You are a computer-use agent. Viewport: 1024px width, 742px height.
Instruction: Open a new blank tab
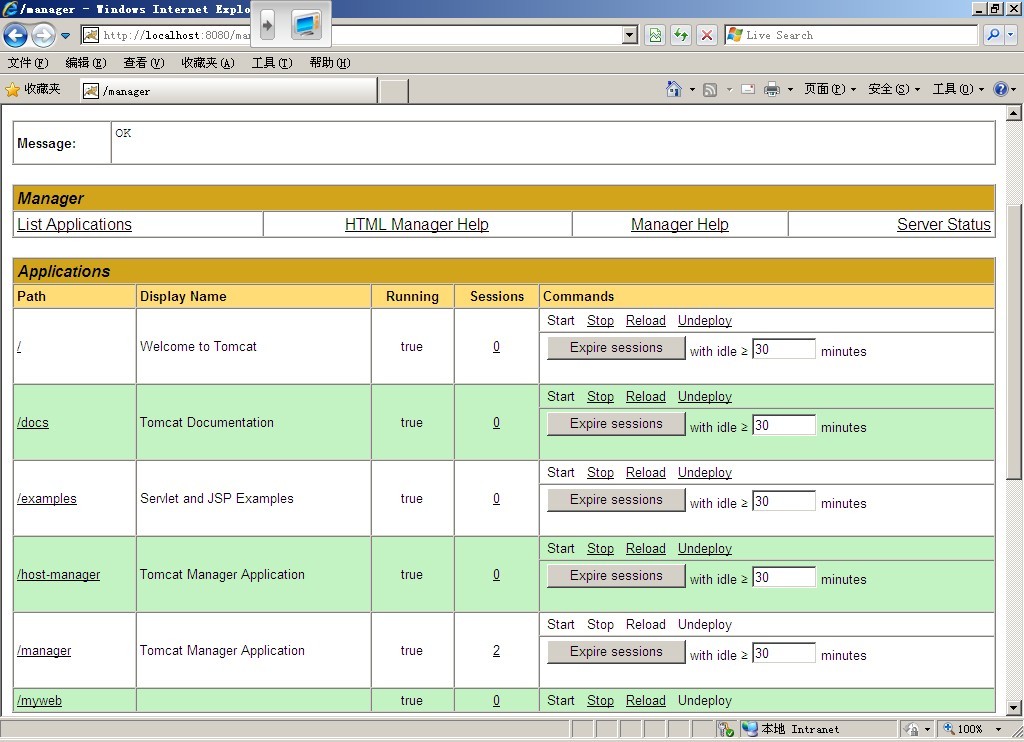click(394, 91)
